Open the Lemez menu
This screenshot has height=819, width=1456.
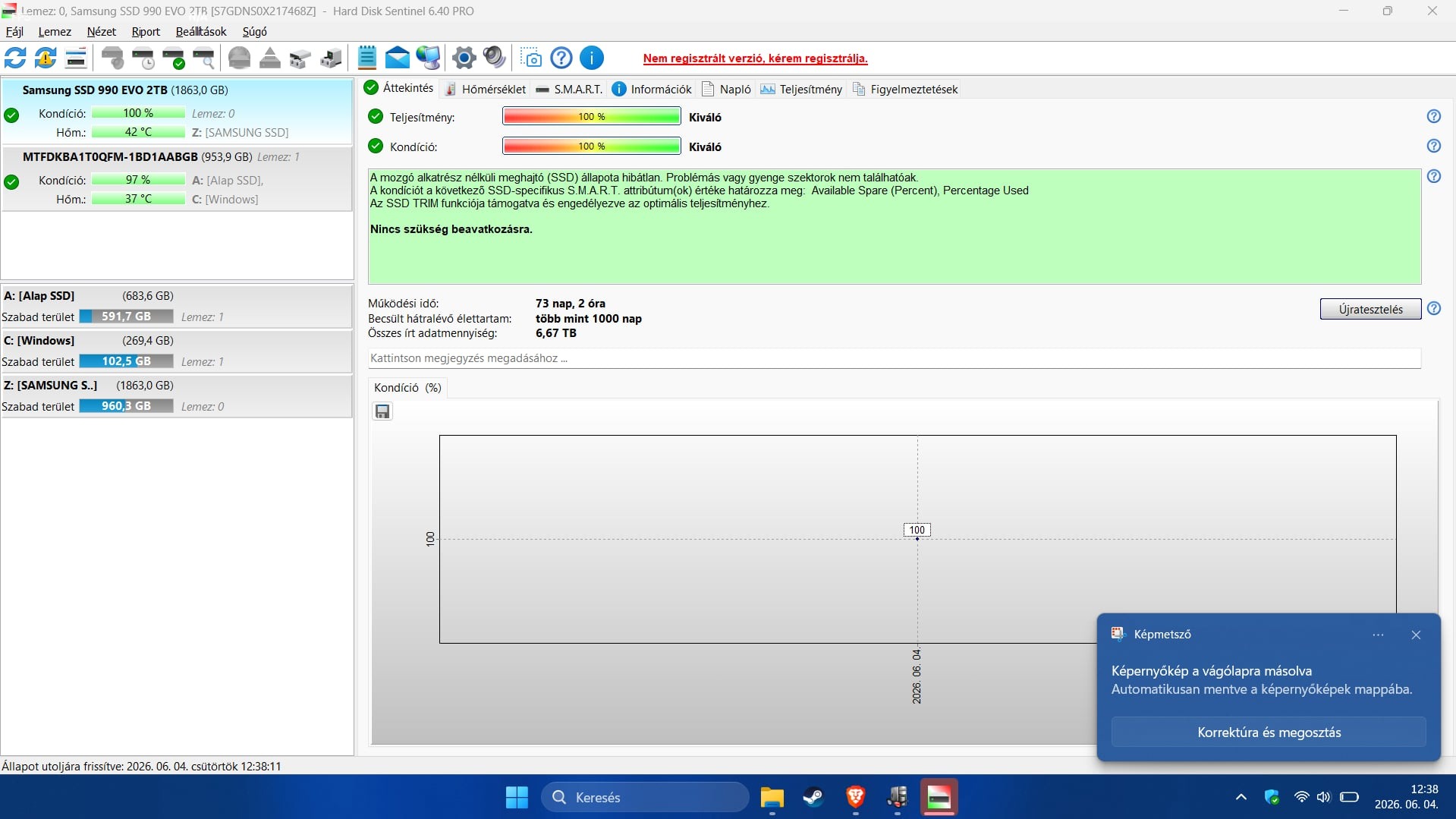point(55,32)
